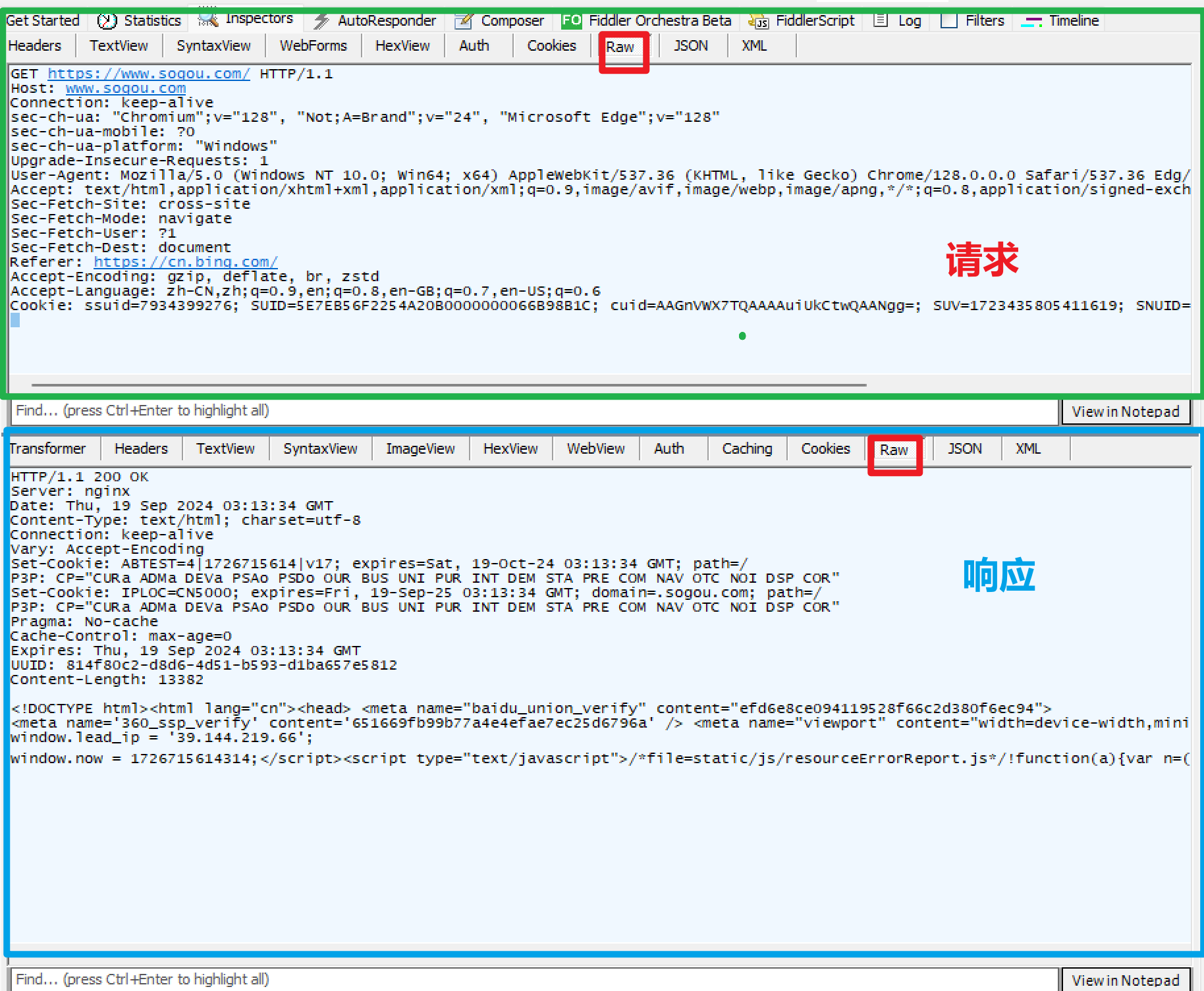Select the request SyntaxView tab
1204x991 pixels.
(x=213, y=45)
